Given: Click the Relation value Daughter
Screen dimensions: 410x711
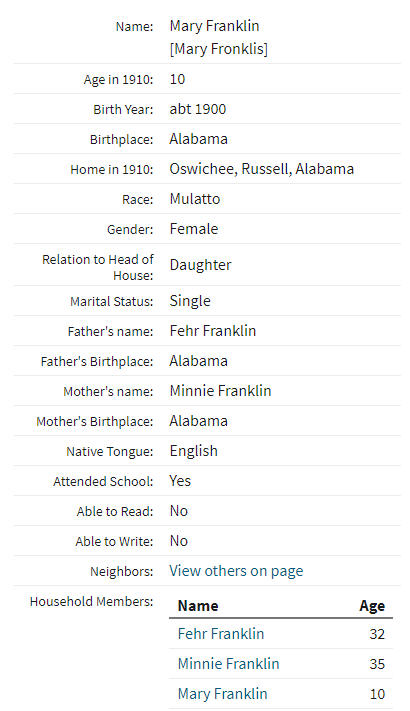Looking at the screenshot, I should [x=200, y=265].
